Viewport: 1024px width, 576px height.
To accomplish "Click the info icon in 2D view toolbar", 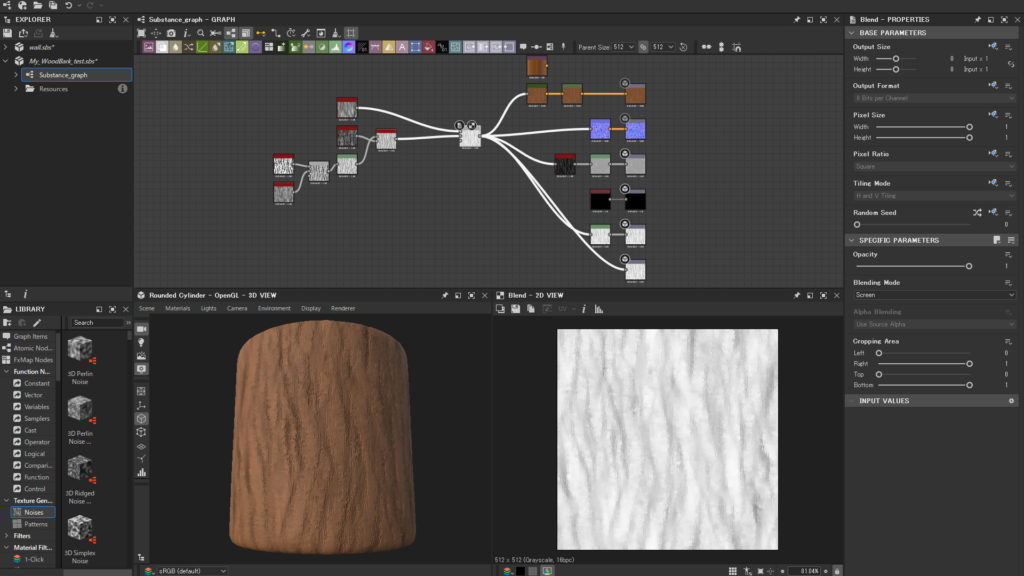I will coord(584,309).
